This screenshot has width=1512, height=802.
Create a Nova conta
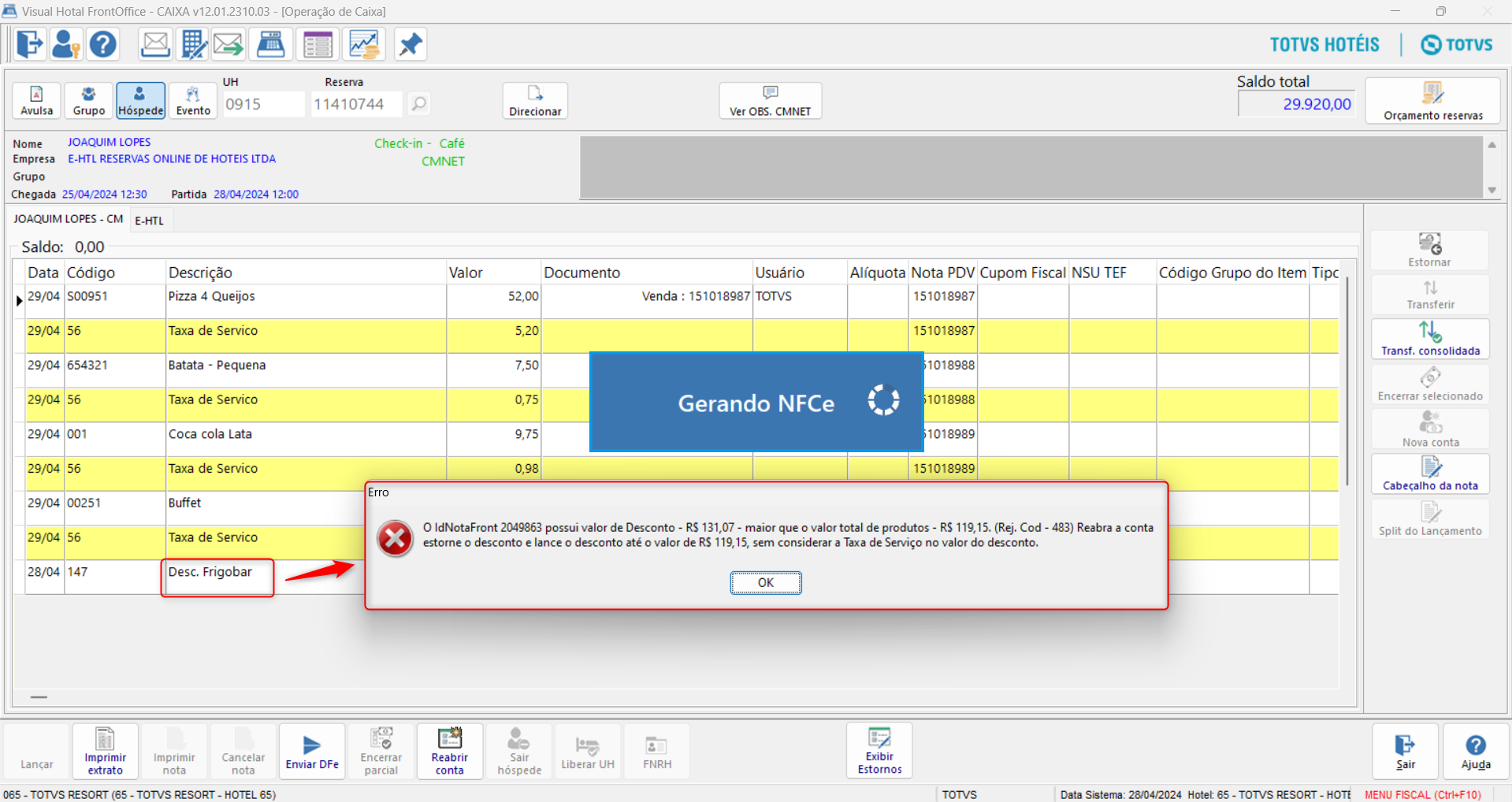1430,429
